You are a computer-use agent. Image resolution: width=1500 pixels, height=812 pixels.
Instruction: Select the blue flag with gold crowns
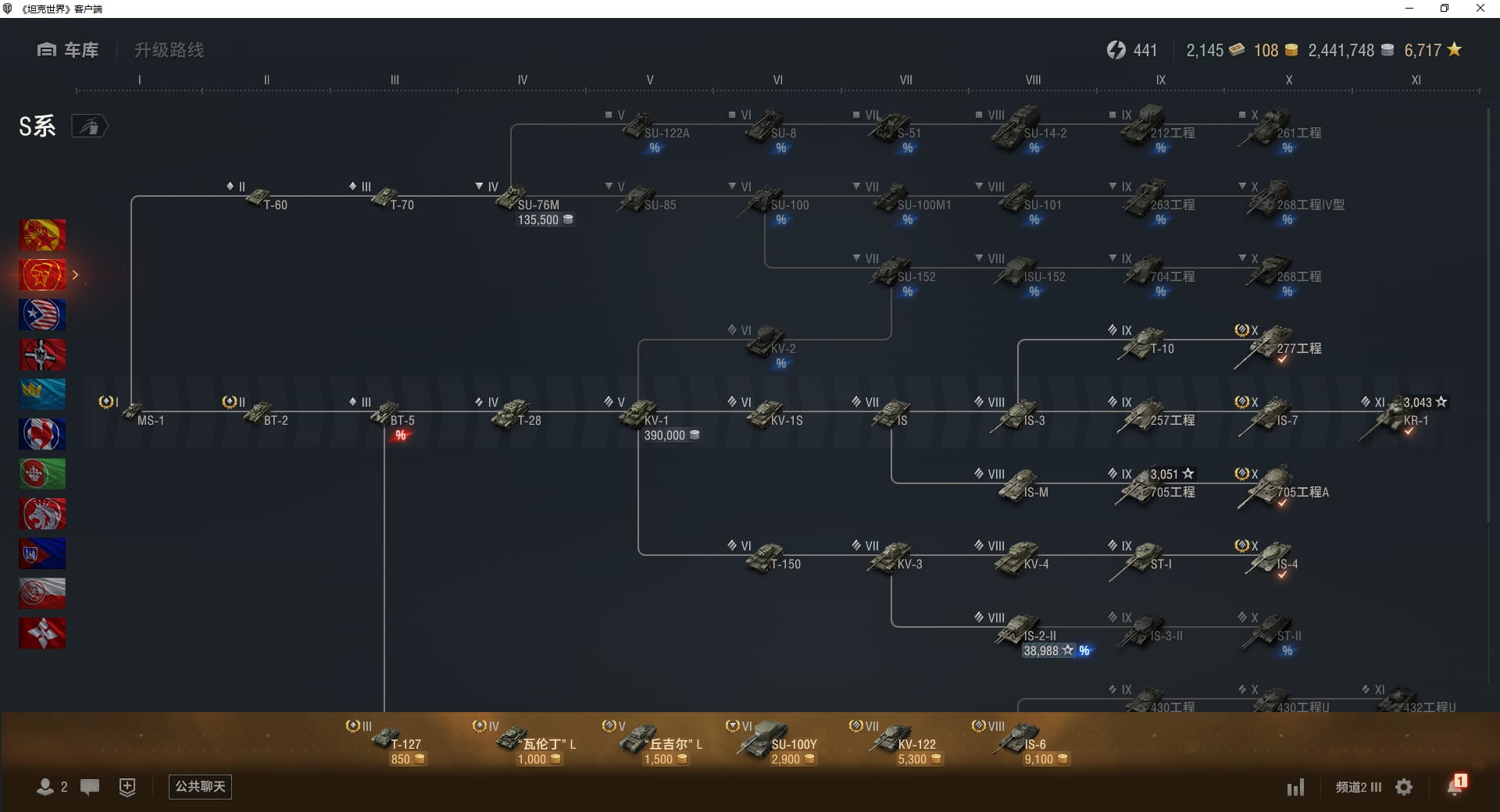(42, 394)
